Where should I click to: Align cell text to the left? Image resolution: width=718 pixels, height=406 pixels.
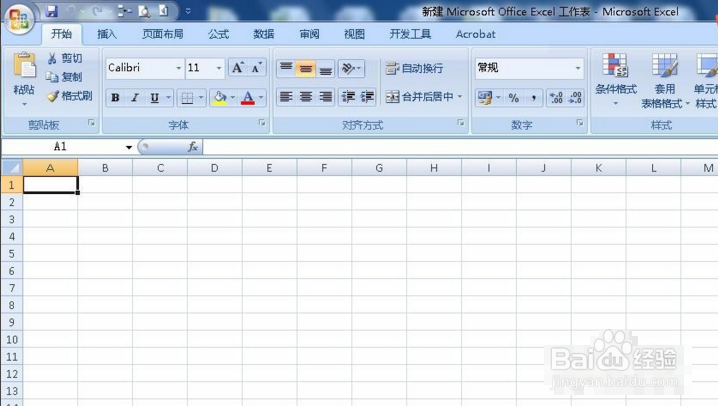pyautogui.click(x=286, y=97)
